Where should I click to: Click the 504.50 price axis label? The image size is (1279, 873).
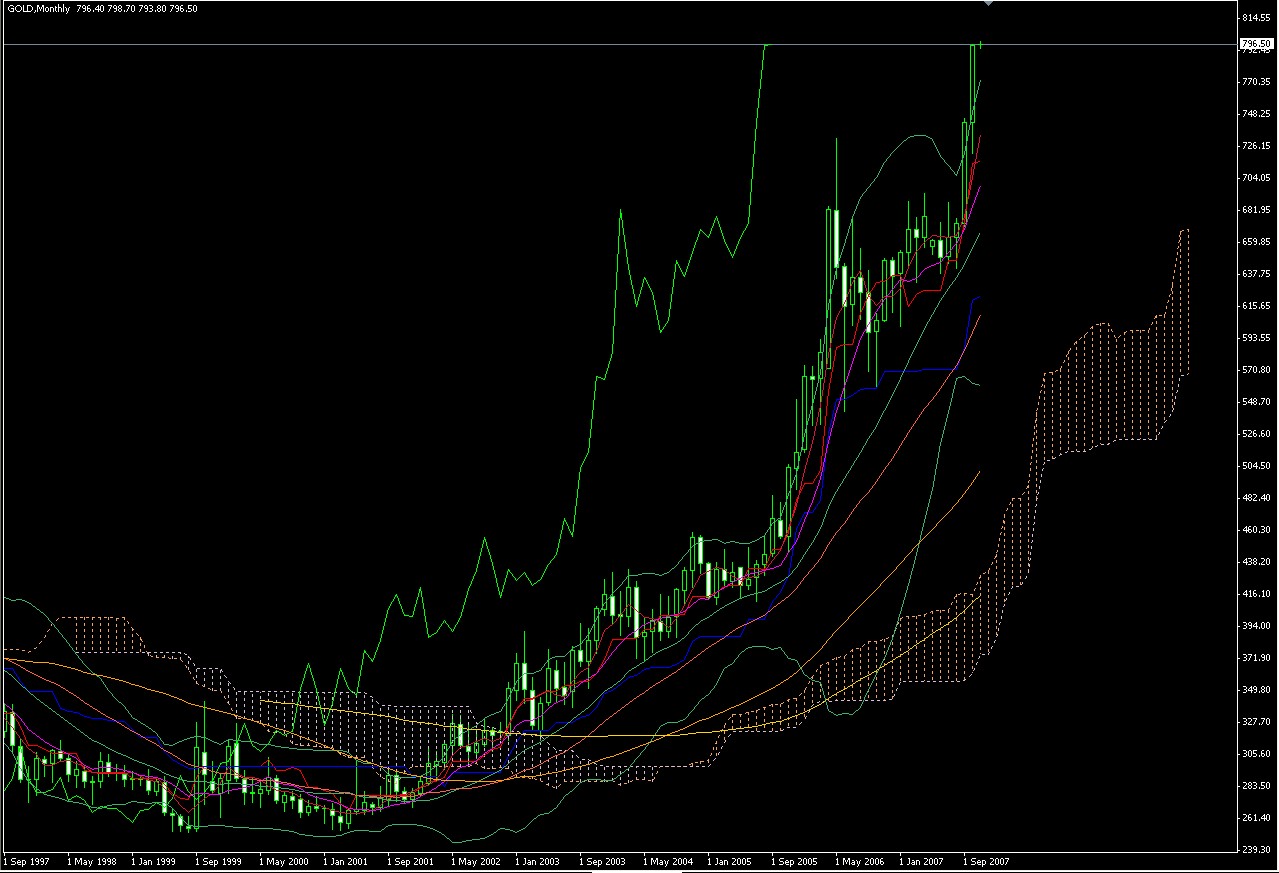[1256, 466]
